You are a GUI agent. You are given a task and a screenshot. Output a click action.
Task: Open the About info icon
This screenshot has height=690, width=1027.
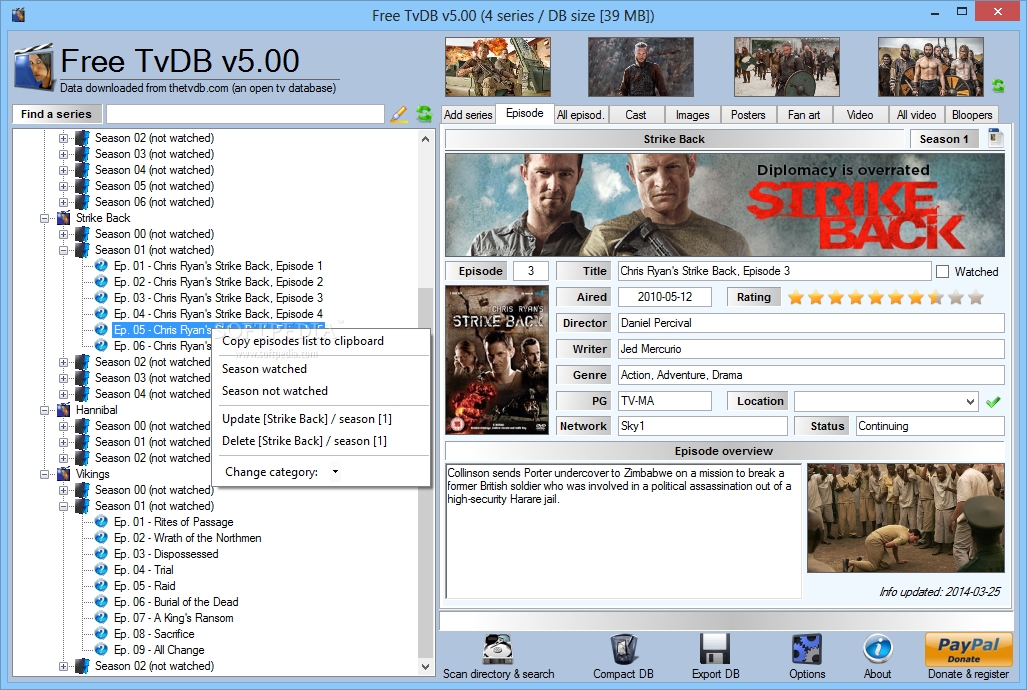tap(877, 649)
